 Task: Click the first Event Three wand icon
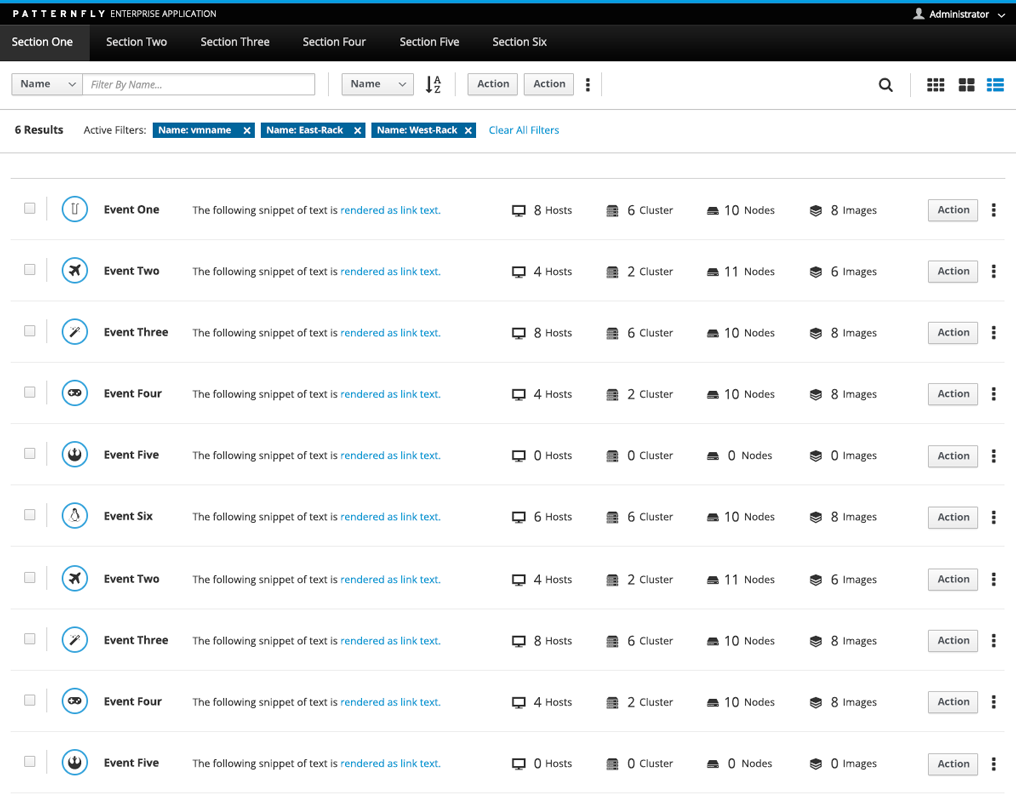point(75,332)
